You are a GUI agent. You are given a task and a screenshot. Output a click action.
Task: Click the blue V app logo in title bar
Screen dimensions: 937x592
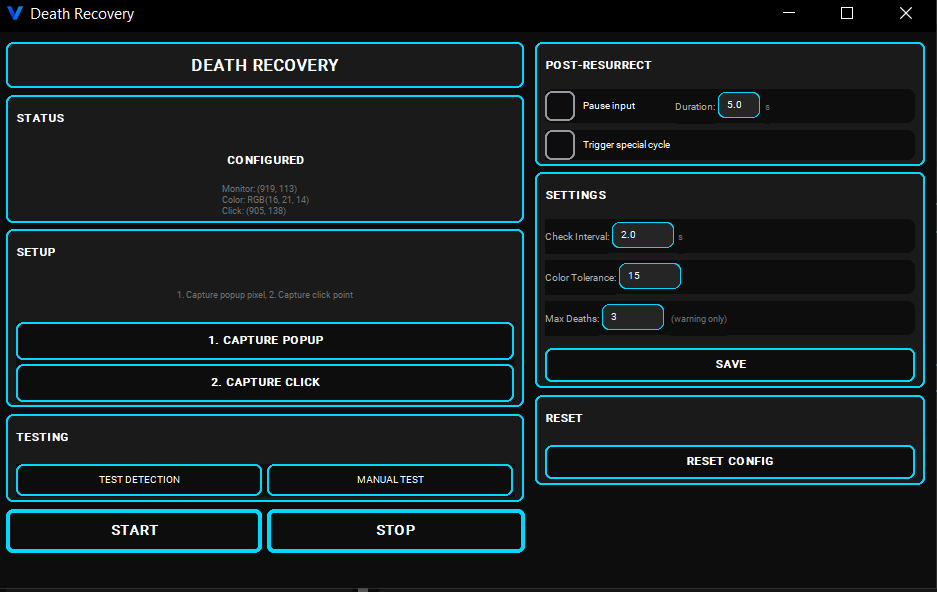(x=14, y=14)
